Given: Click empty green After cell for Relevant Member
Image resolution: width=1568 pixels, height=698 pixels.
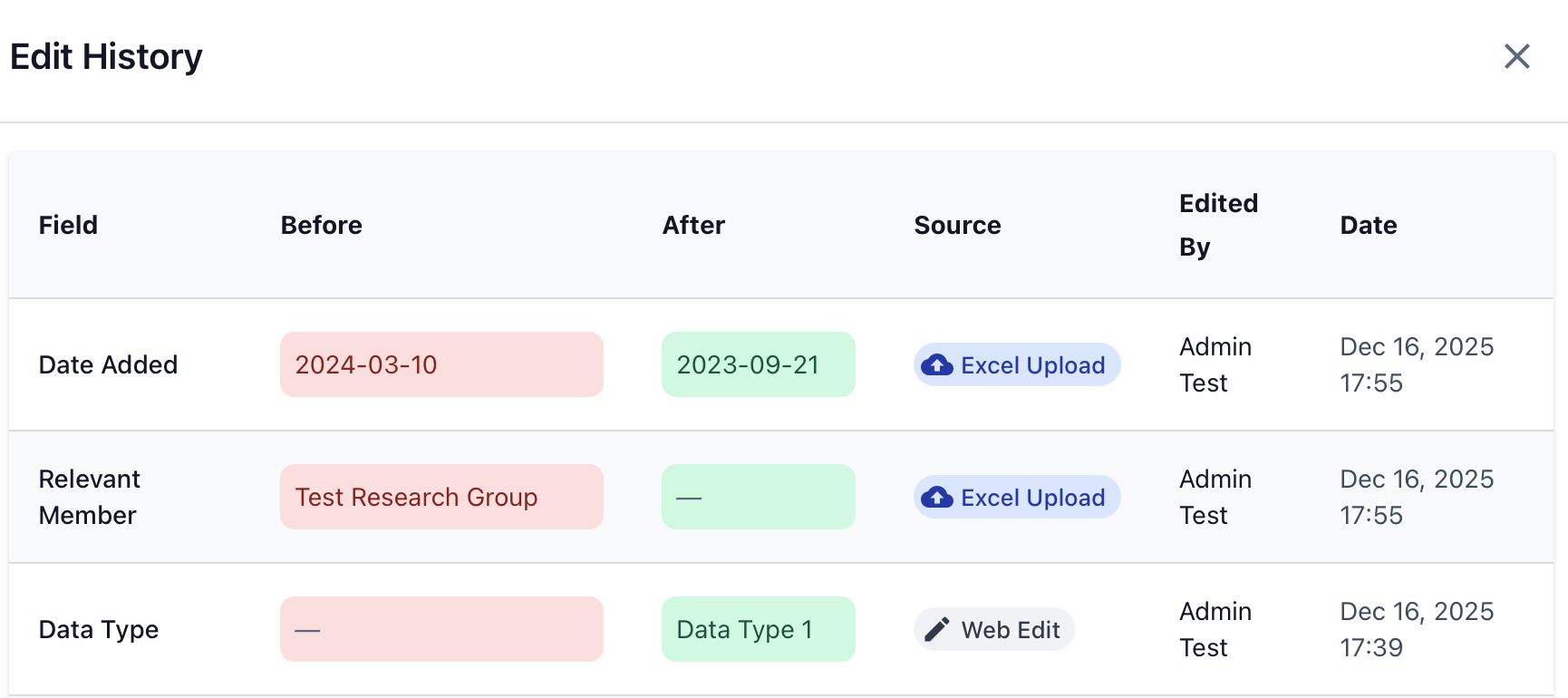Looking at the screenshot, I should pyautogui.click(x=758, y=497).
